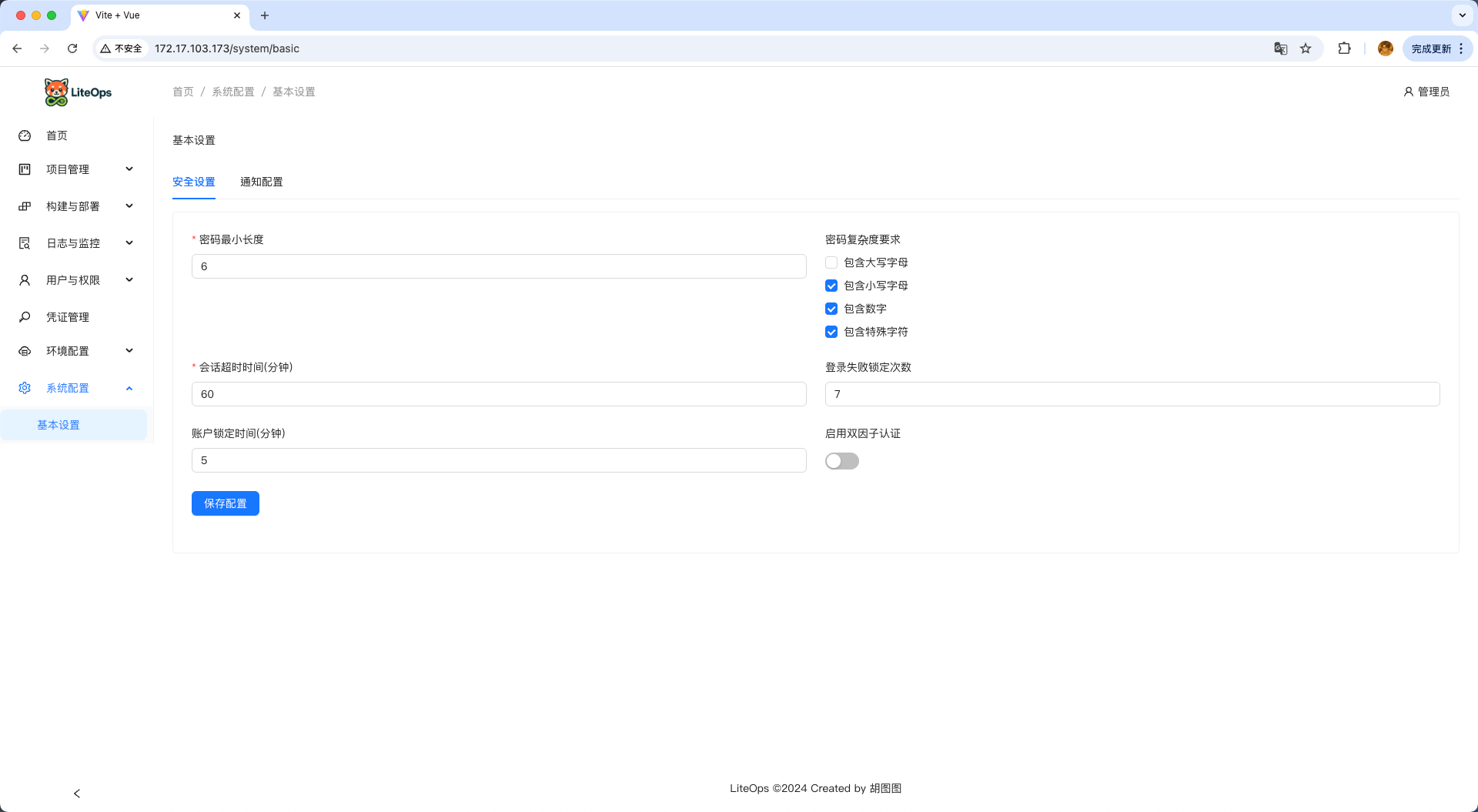Collapse the sidebar with the bottom arrow
Viewport: 1478px width, 812px height.
pyautogui.click(x=77, y=794)
